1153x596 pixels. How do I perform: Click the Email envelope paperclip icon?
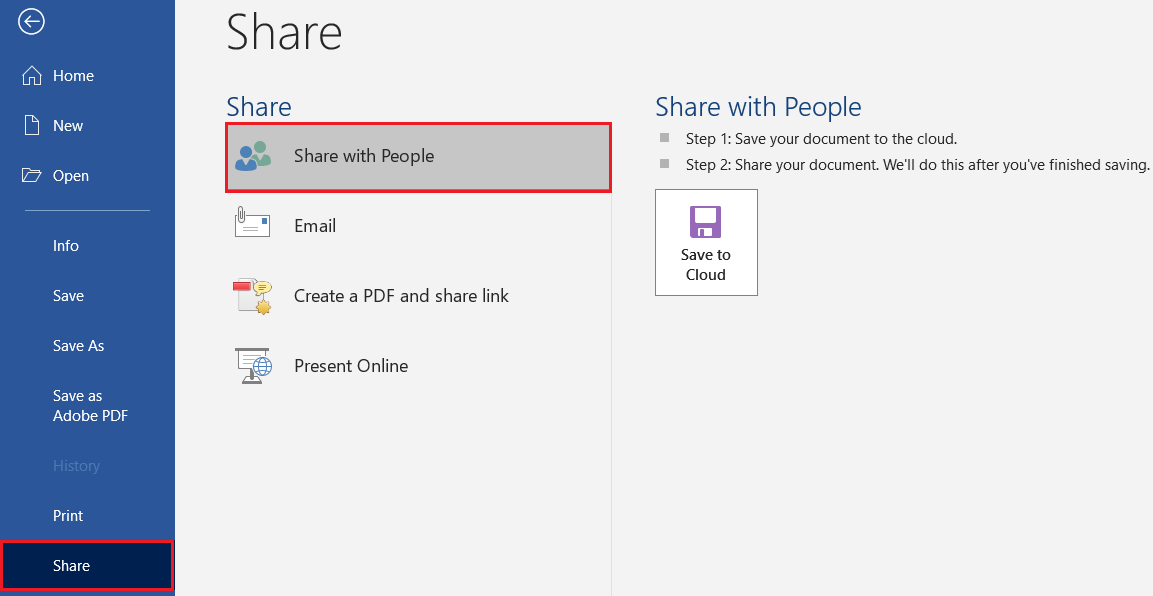point(252,222)
